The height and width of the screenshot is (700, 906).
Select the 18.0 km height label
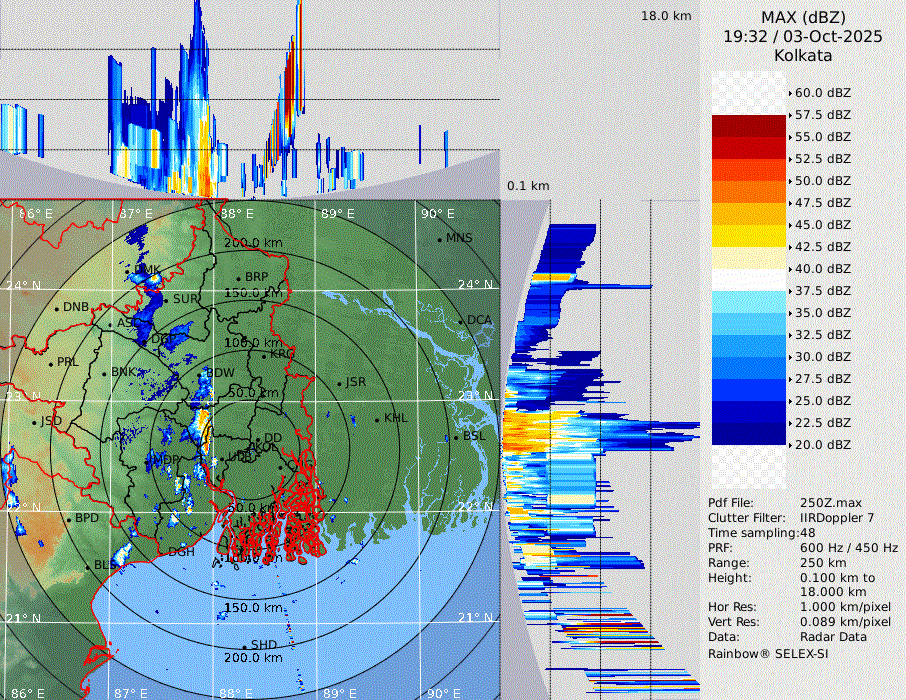pyautogui.click(x=666, y=16)
